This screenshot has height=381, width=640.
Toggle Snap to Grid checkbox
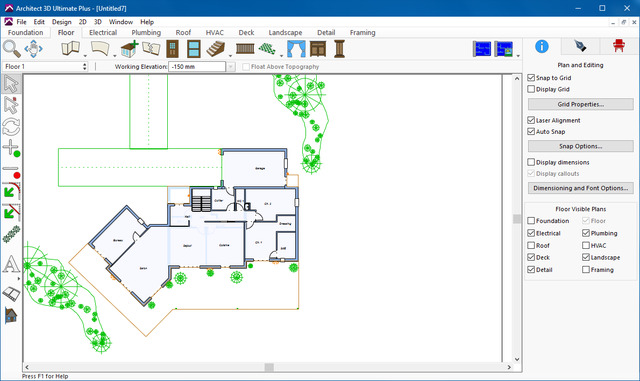tap(531, 78)
